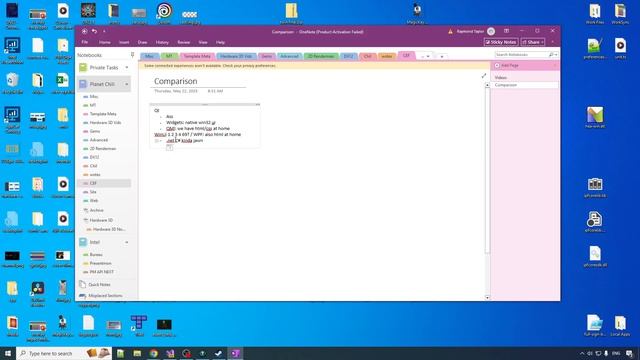Open Steam from the taskbar
Image resolution: width=640 pixels, height=360 pixels.
tap(219, 353)
